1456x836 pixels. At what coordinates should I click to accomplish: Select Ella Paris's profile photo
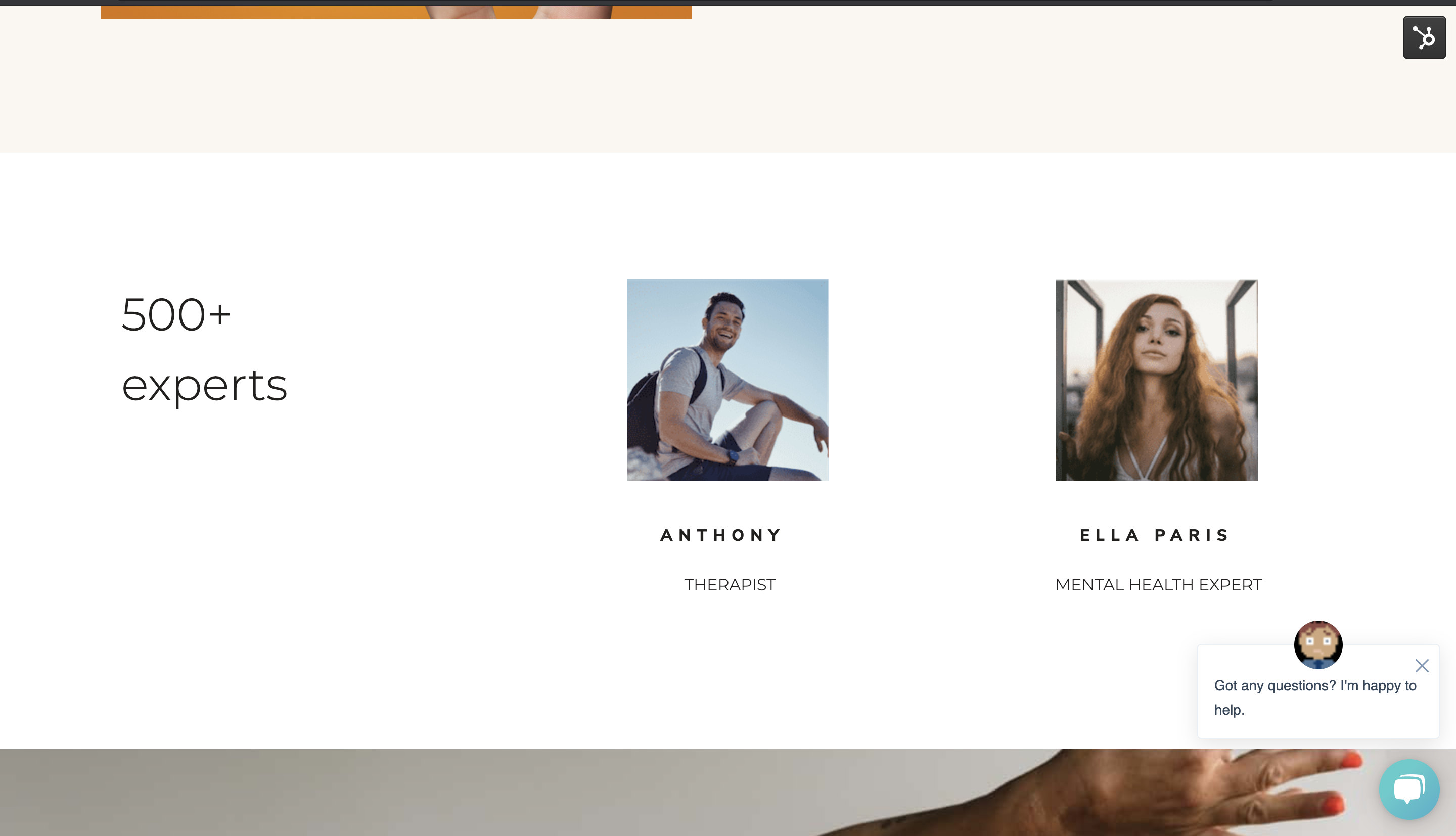(1156, 380)
